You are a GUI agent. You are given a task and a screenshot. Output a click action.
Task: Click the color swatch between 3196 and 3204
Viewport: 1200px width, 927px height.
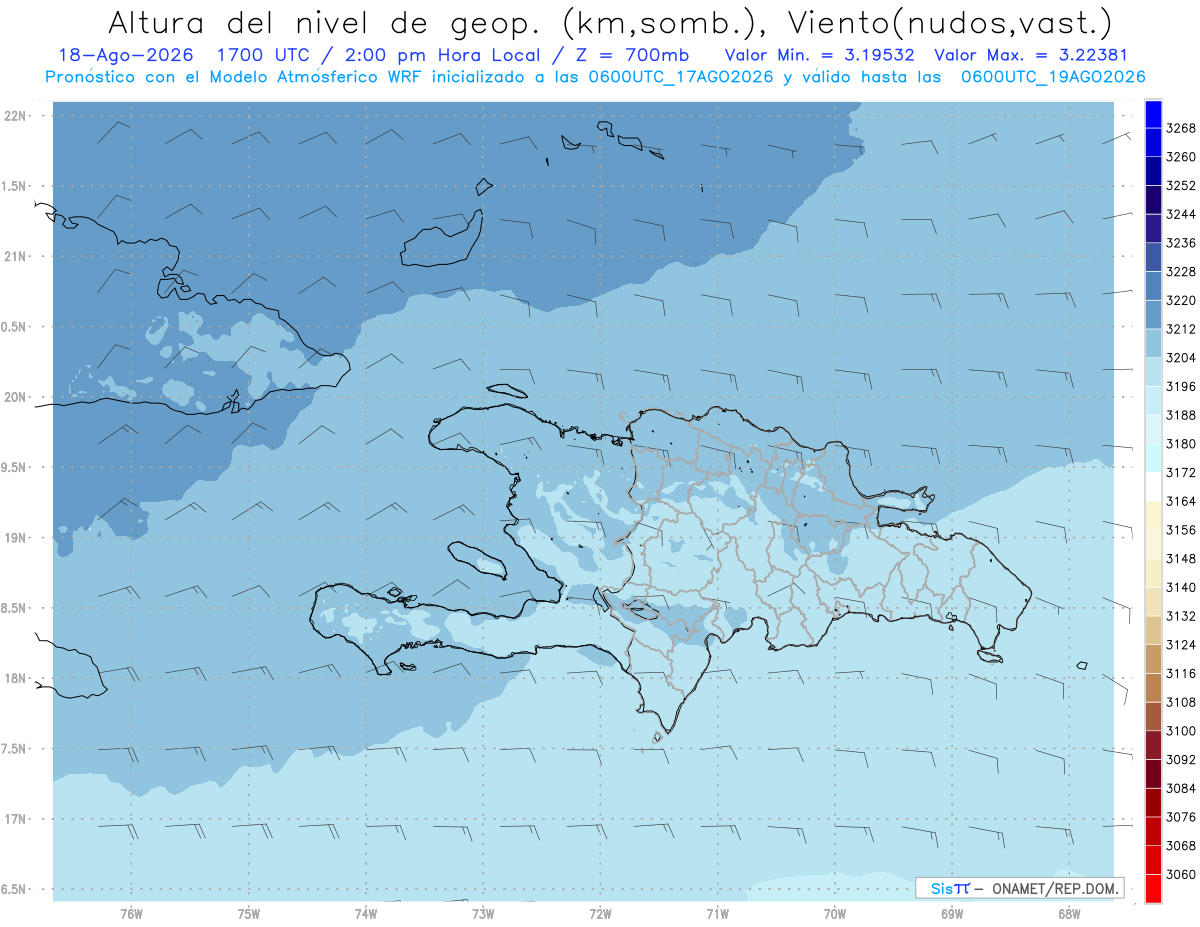pos(1153,372)
